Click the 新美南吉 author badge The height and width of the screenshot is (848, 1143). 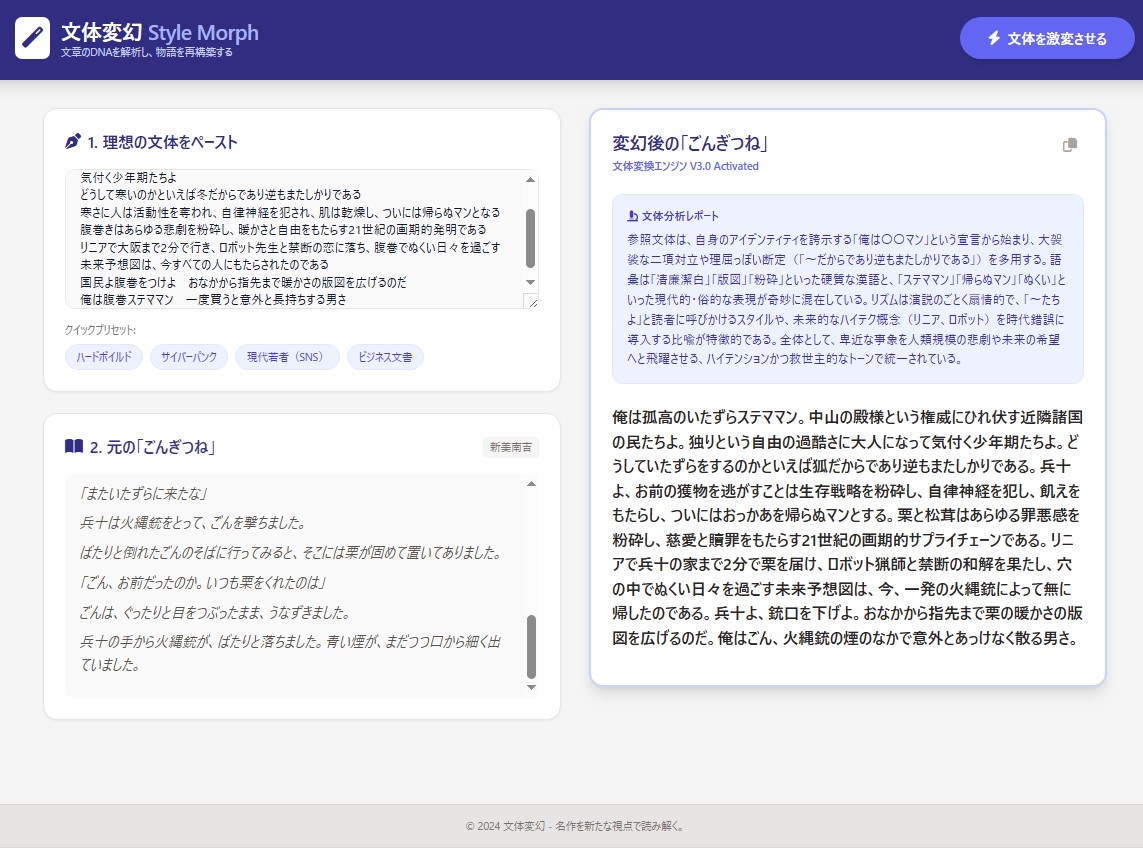pyautogui.click(x=510, y=448)
